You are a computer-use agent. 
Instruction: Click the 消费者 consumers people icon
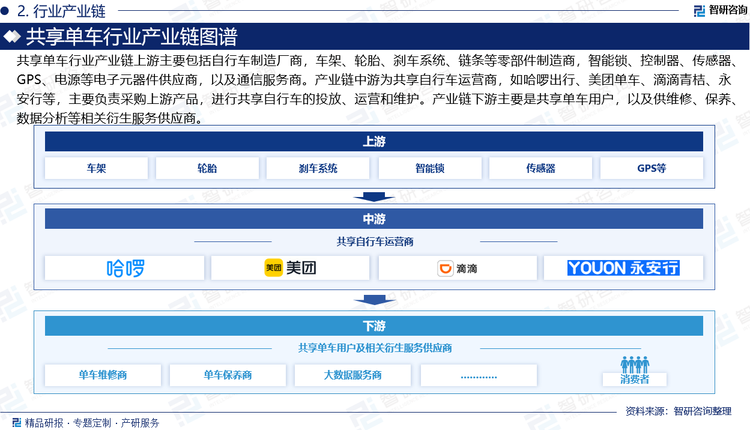(635, 365)
